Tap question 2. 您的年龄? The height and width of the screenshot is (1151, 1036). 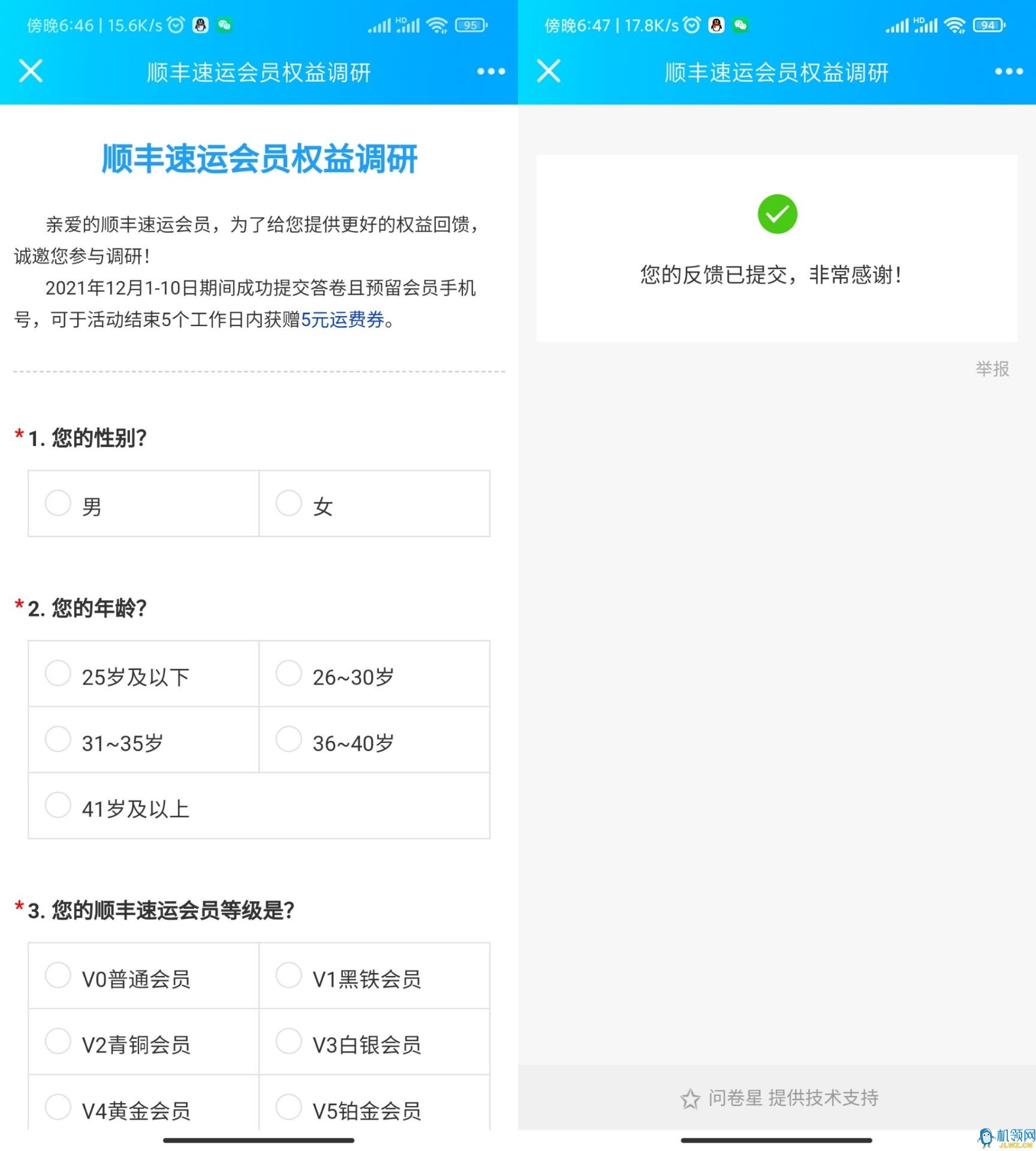tap(88, 608)
